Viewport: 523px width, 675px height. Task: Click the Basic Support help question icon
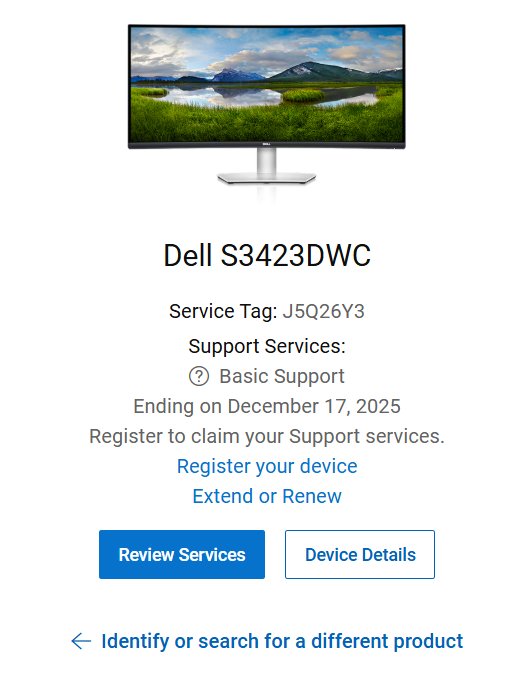[x=199, y=377]
